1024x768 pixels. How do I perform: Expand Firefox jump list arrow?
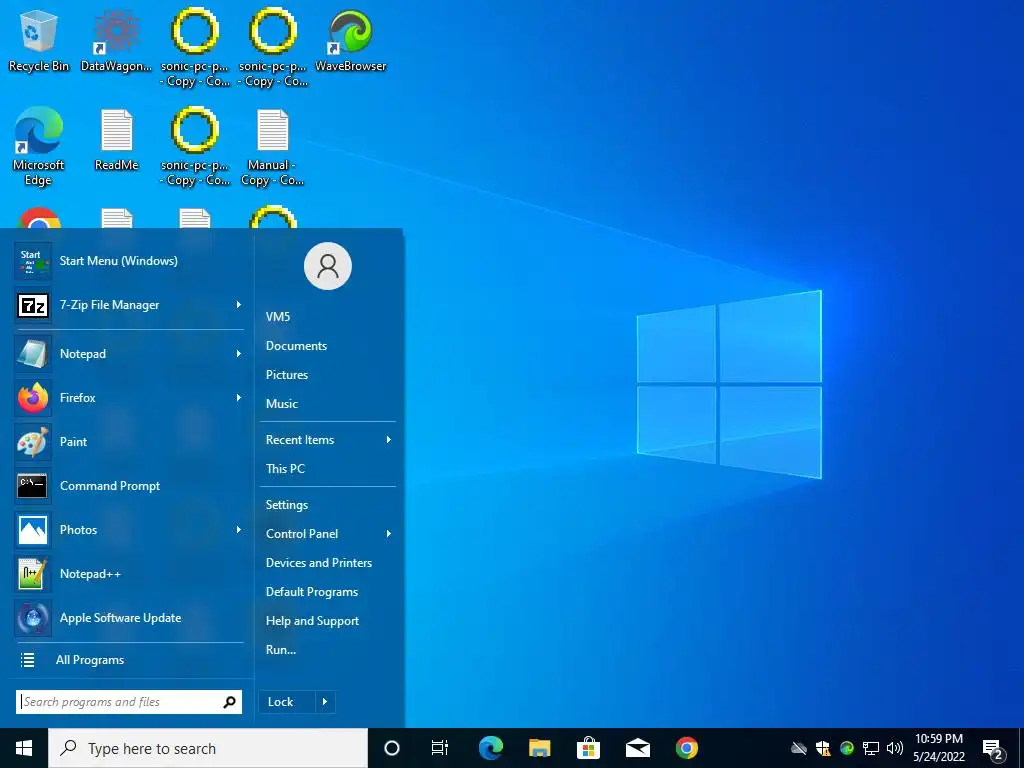pos(238,398)
